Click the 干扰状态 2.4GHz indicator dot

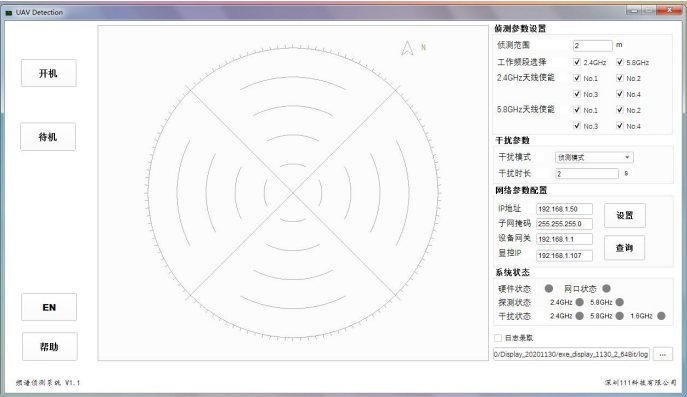(580, 315)
